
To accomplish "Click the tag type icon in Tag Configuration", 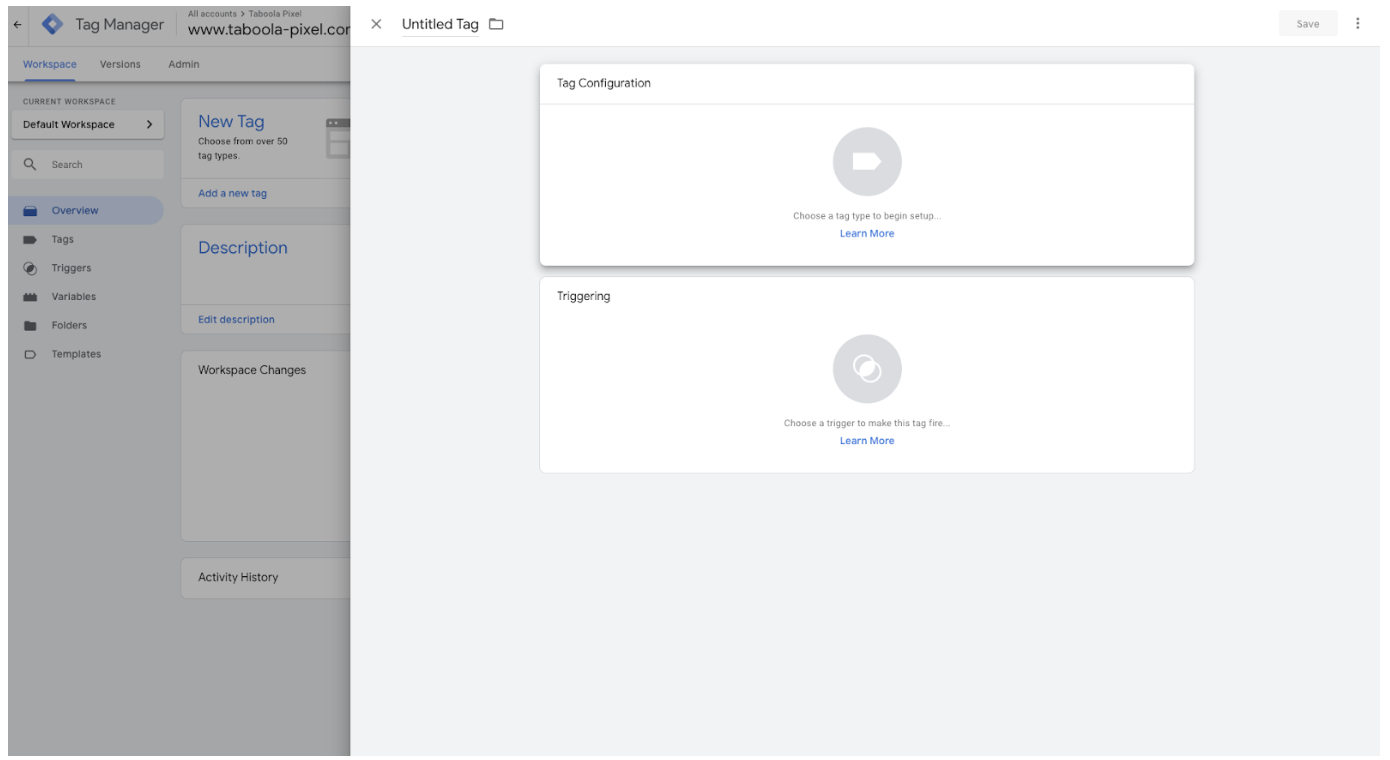I will [867, 161].
